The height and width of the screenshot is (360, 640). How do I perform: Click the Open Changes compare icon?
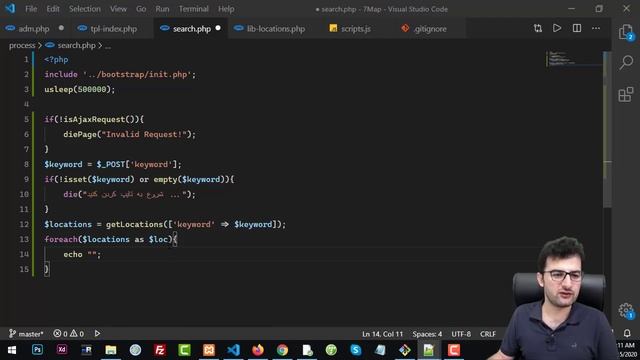click(x=538, y=28)
